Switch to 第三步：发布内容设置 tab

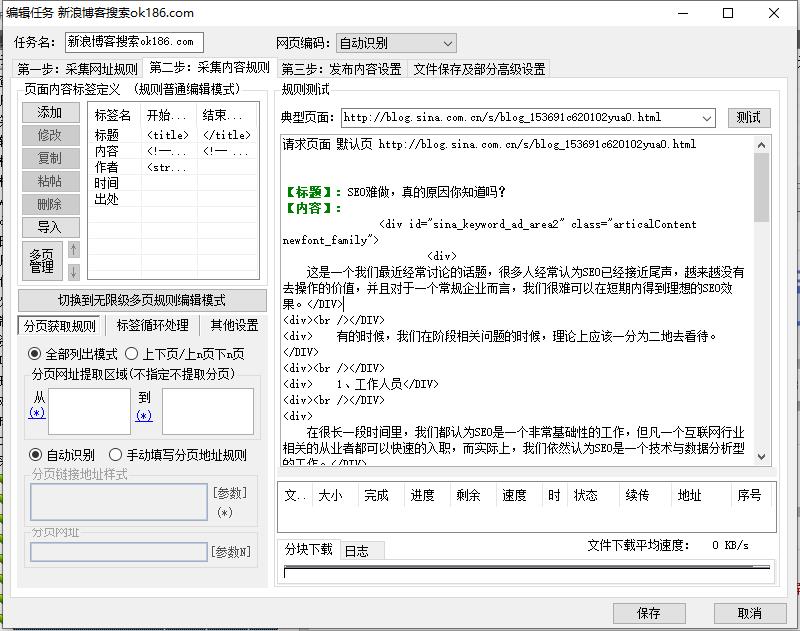(x=341, y=69)
